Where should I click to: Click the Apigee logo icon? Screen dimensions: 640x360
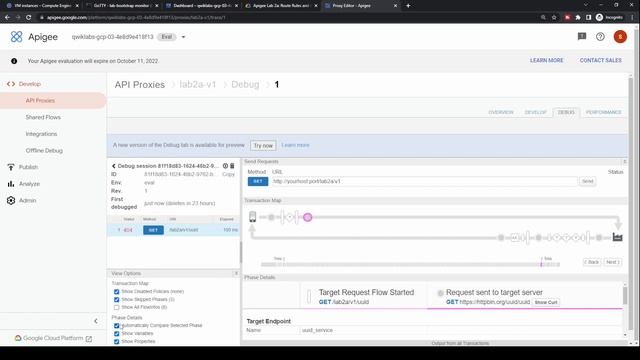[16, 37]
